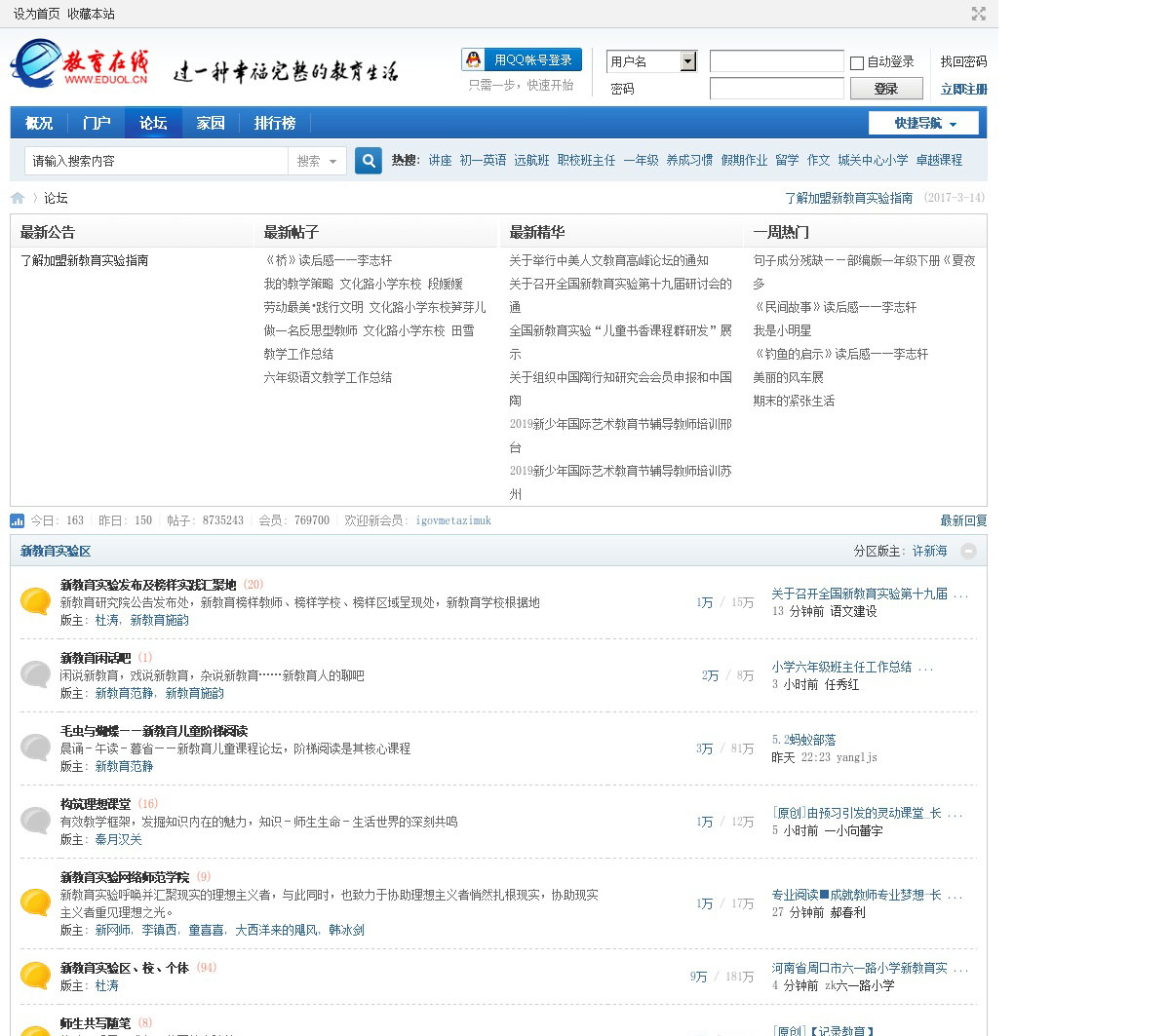Viewport: 1170px width, 1036px height.
Task: Click the chat bubble icon beside 构筑理想课堂
Action: tap(36, 821)
